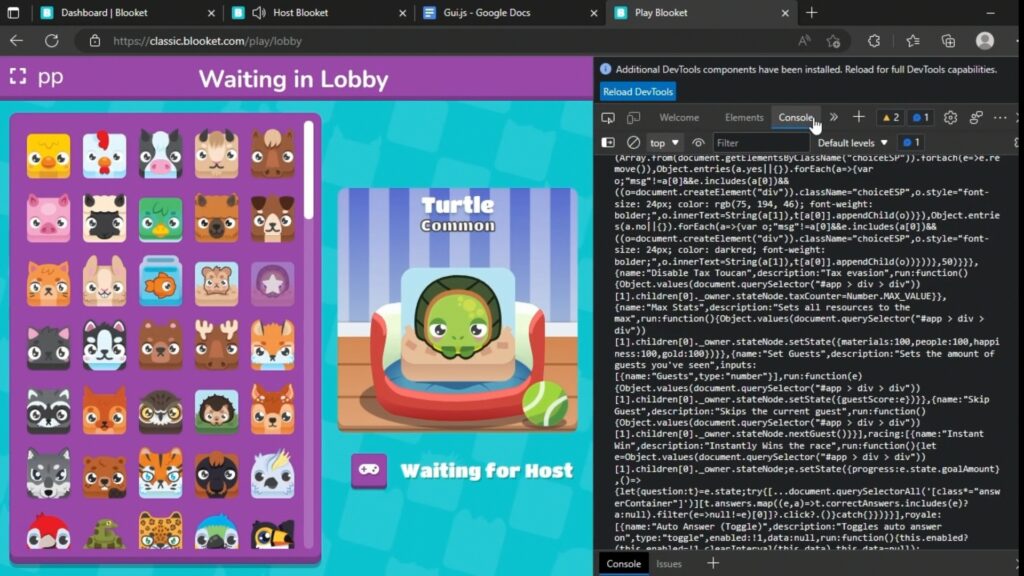Switch to Gui.js Google Docs tab

(x=511, y=12)
